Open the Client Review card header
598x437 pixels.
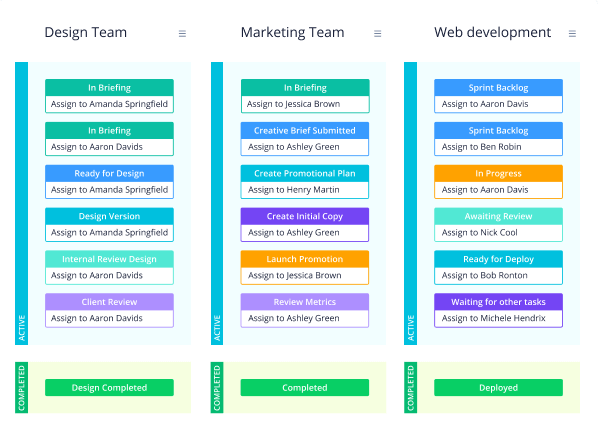[109, 302]
